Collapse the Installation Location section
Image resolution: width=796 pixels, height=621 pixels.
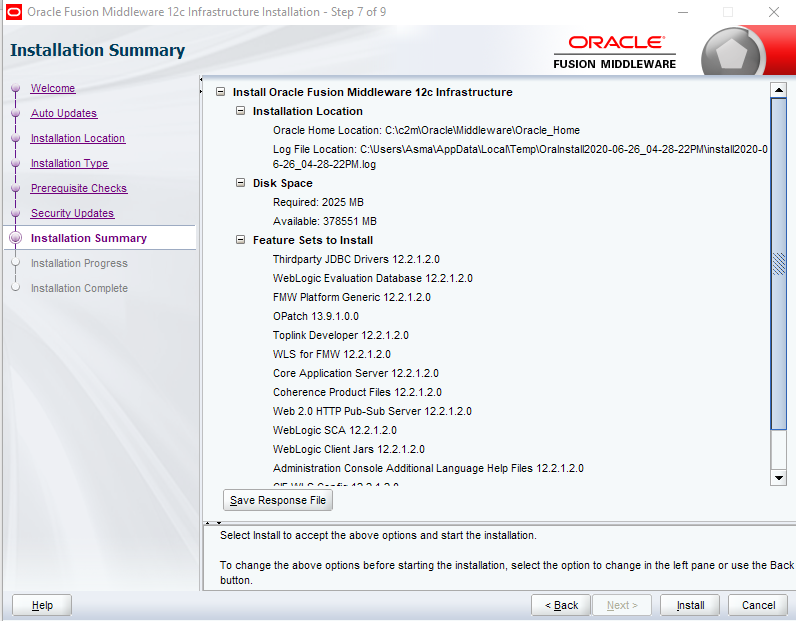[241, 111]
